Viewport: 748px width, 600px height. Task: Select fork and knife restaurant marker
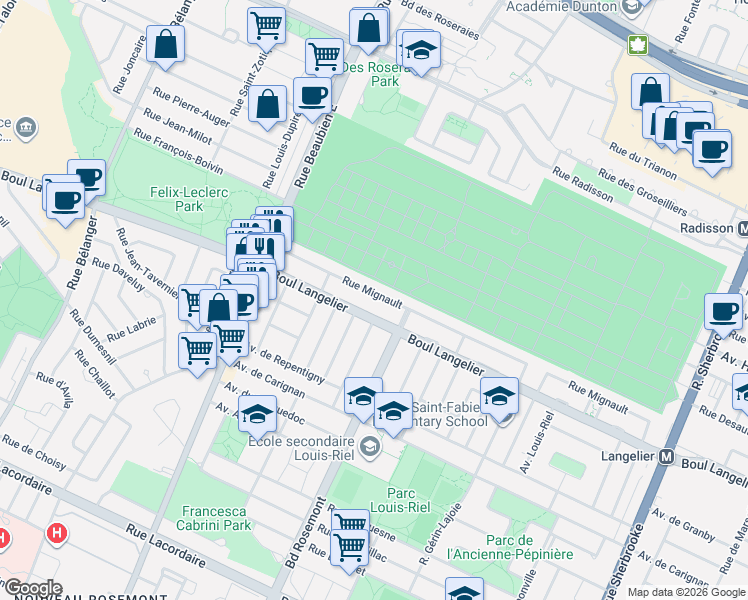(x=265, y=247)
